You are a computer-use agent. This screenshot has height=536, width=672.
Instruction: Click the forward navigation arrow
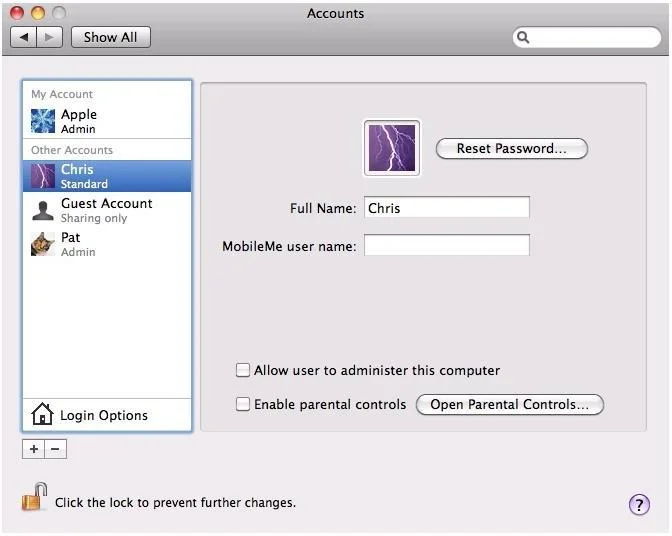pyautogui.click(x=50, y=37)
